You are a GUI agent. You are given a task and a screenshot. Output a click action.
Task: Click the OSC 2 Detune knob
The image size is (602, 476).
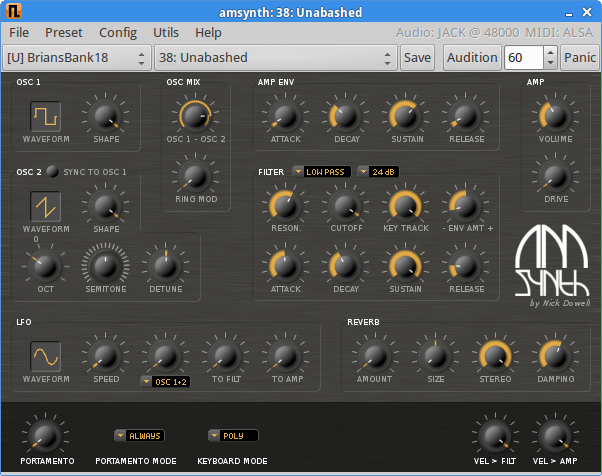point(165,266)
